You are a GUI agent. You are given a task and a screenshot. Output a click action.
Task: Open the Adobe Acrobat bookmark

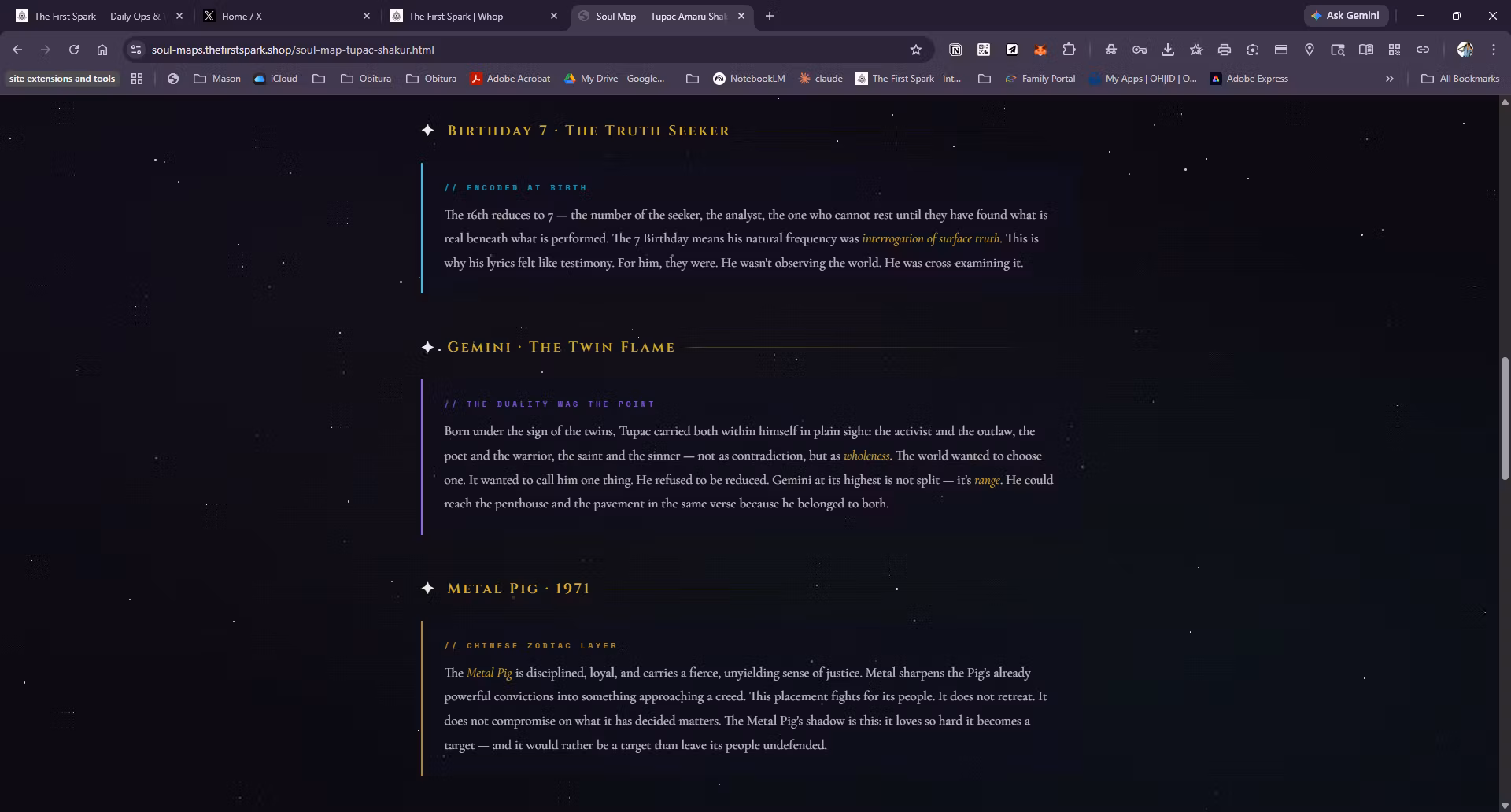tap(510, 79)
